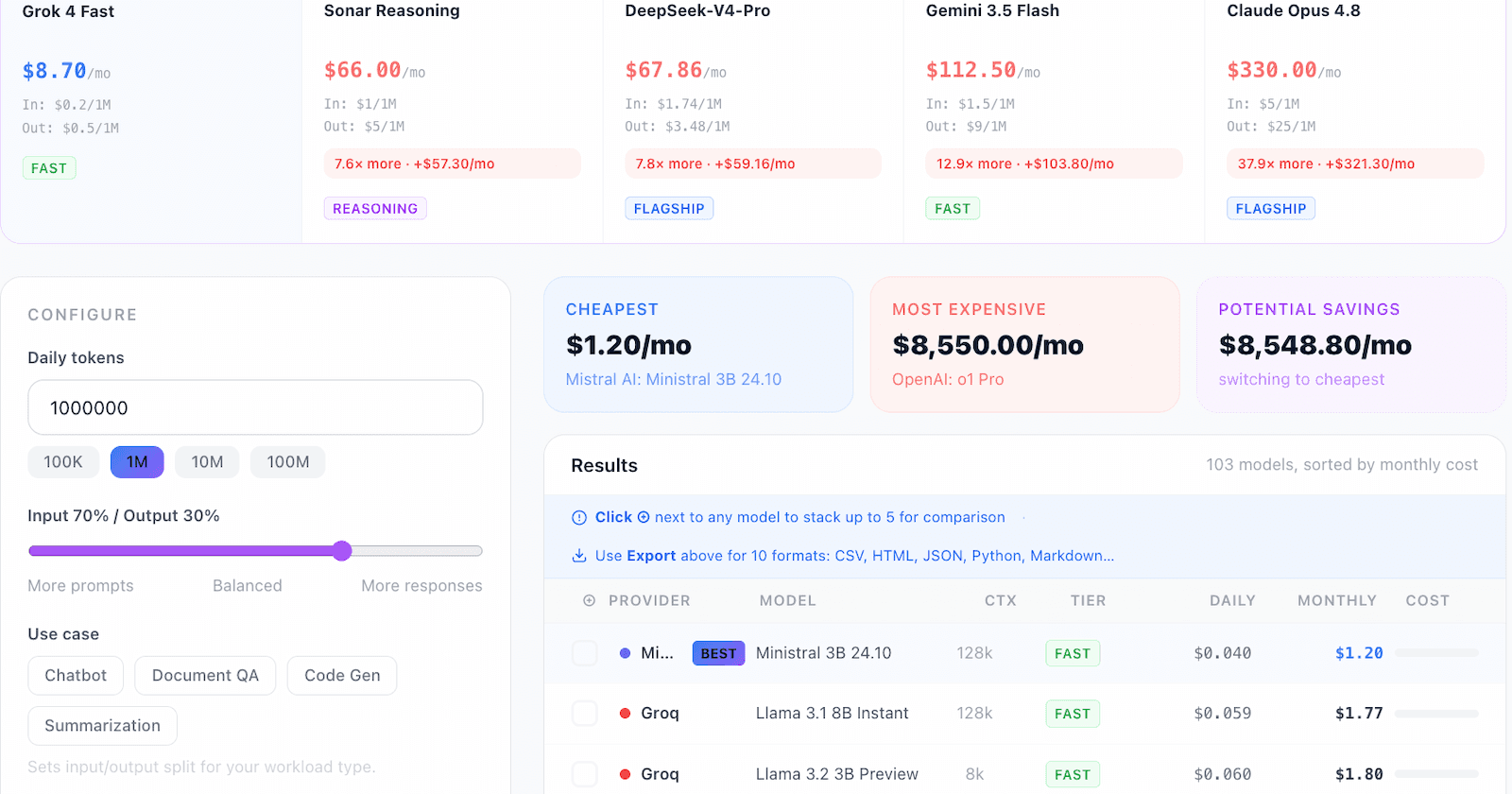Sort by the MODEL column header
The height and width of the screenshot is (794, 1512).
787,601
